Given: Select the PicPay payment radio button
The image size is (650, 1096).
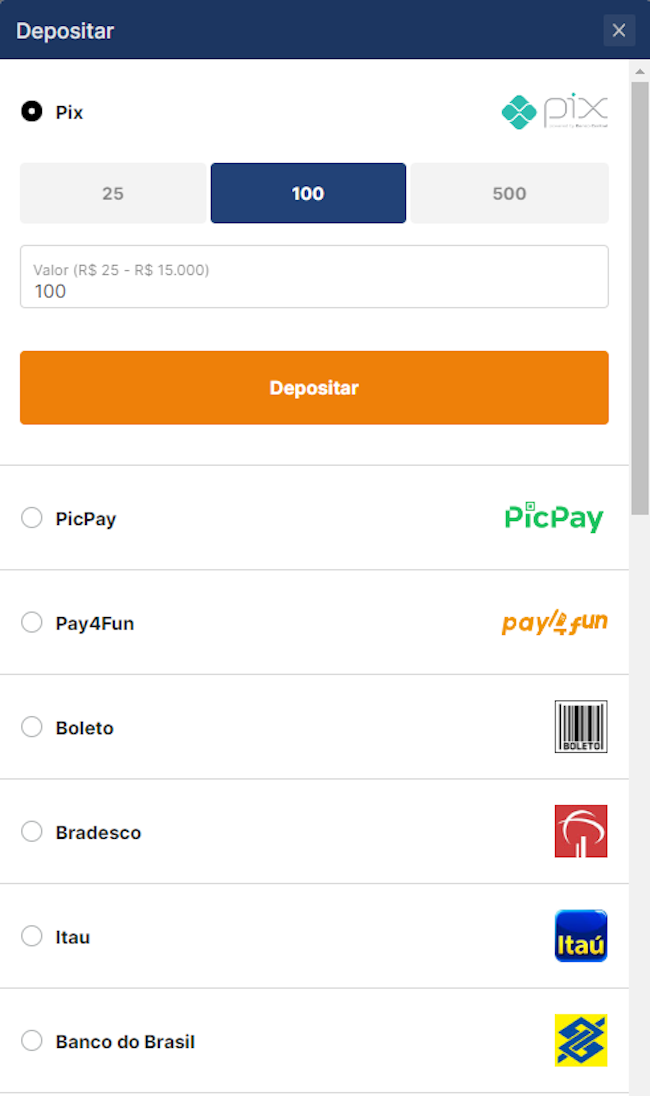Looking at the screenshot, I should tap(31, 517).
